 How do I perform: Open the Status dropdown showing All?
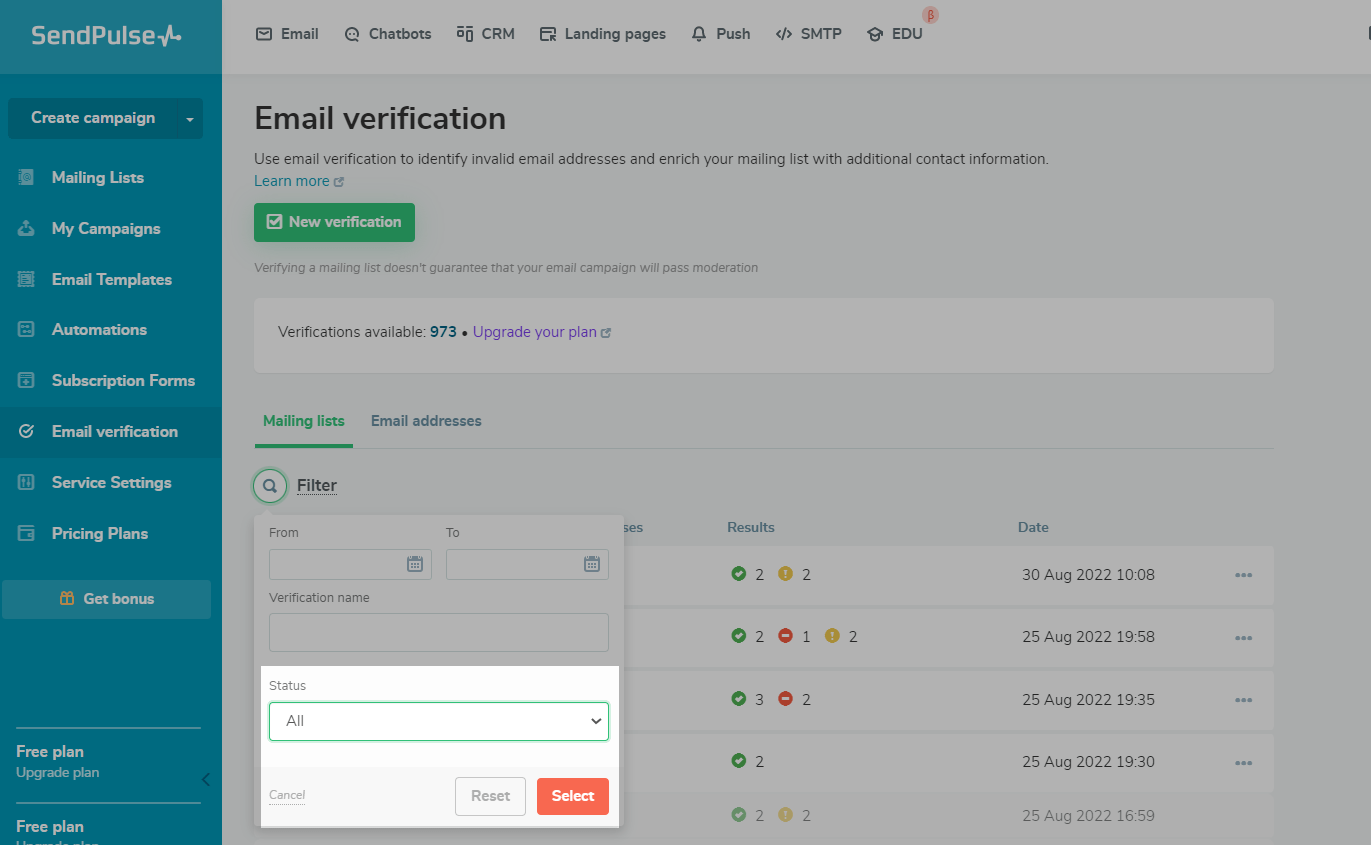(439, 721)
